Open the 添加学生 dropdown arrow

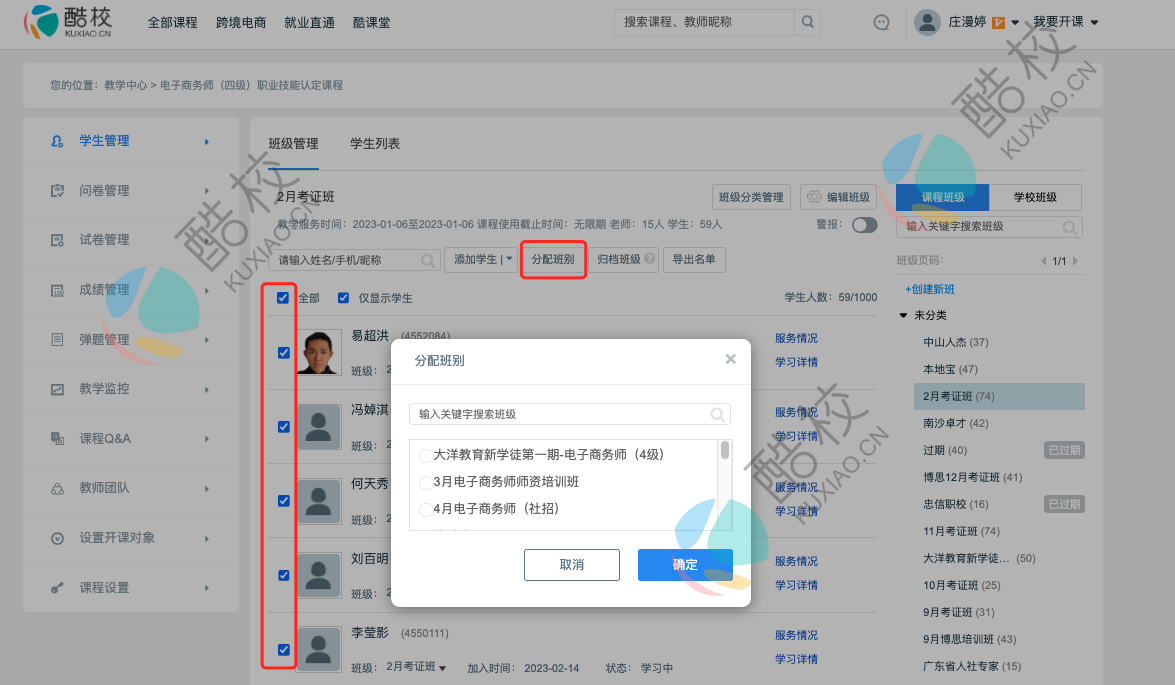509,259
